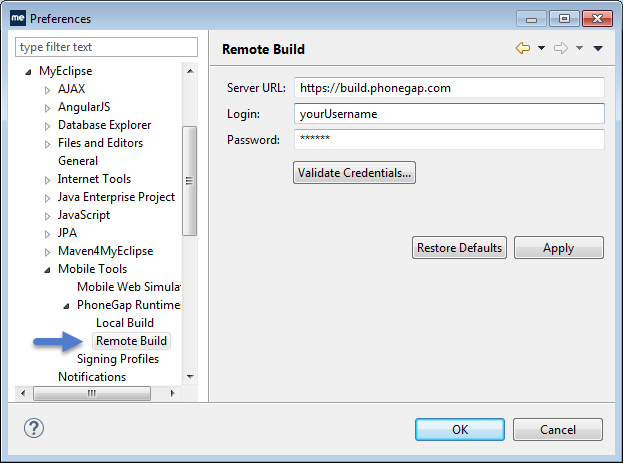Select the General preference item

coord(78,161)
